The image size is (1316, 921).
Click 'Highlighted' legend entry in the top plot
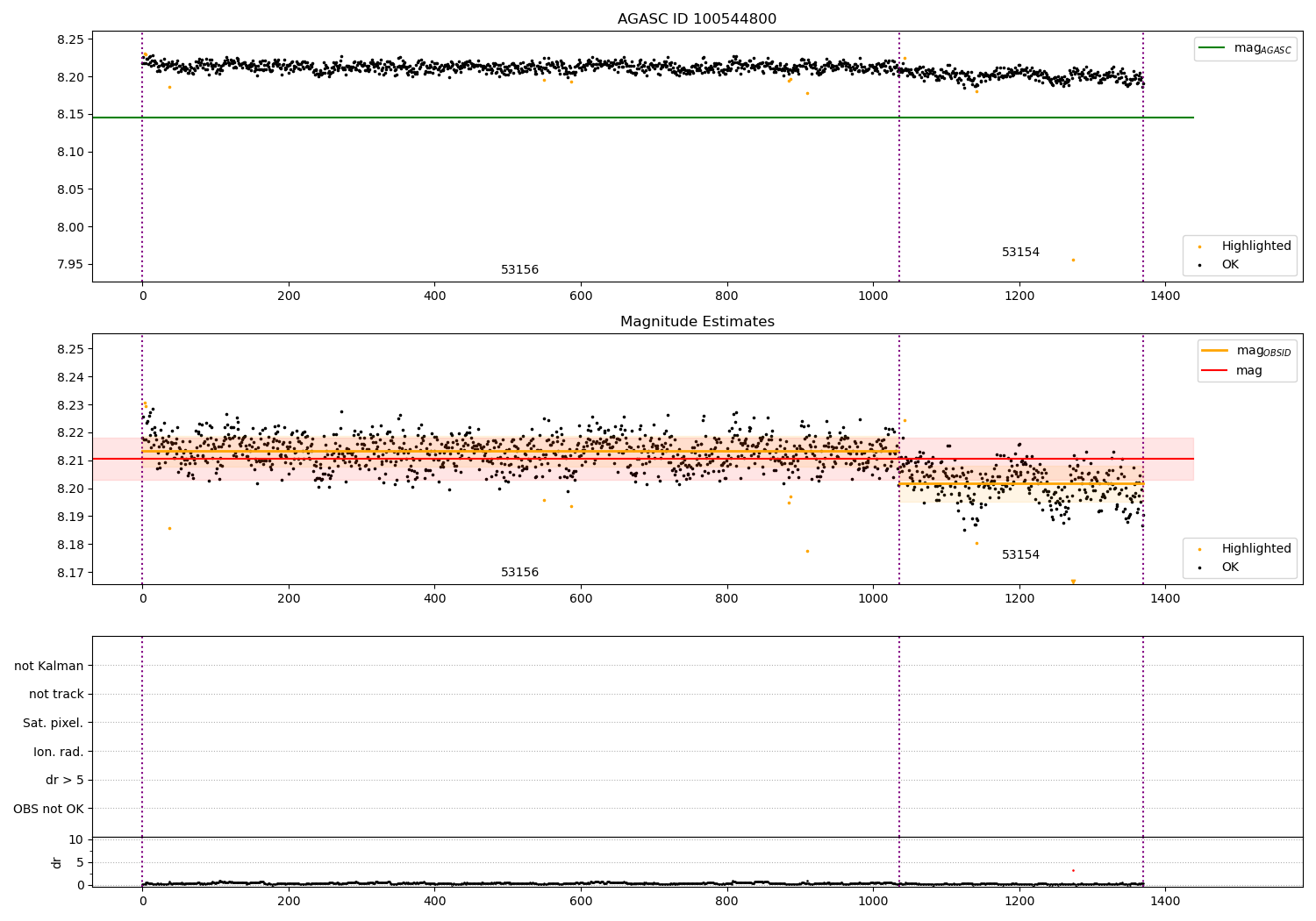pos(1246,246)
